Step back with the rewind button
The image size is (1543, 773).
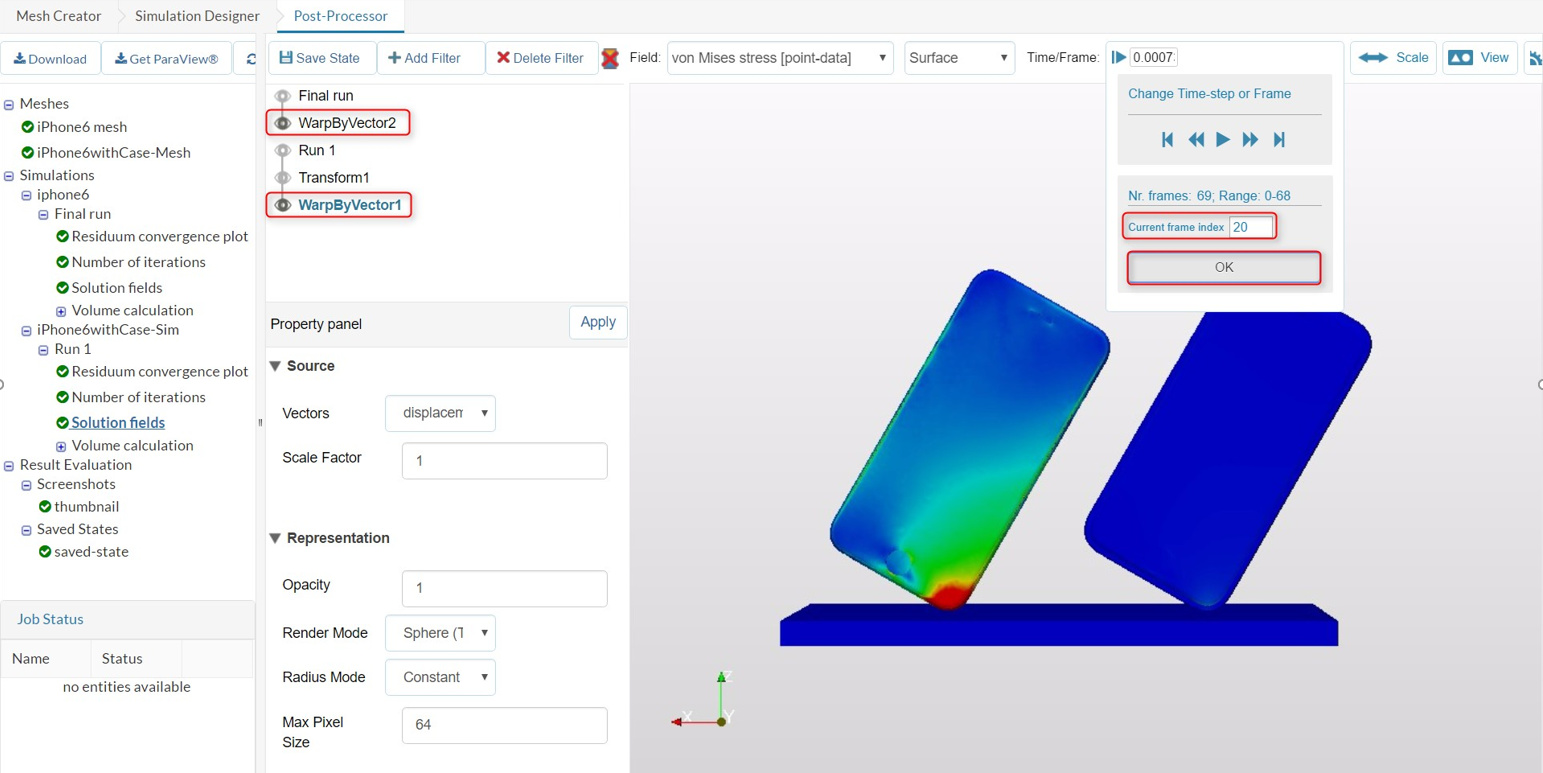pyautogui.click(x=1196, y=140)
